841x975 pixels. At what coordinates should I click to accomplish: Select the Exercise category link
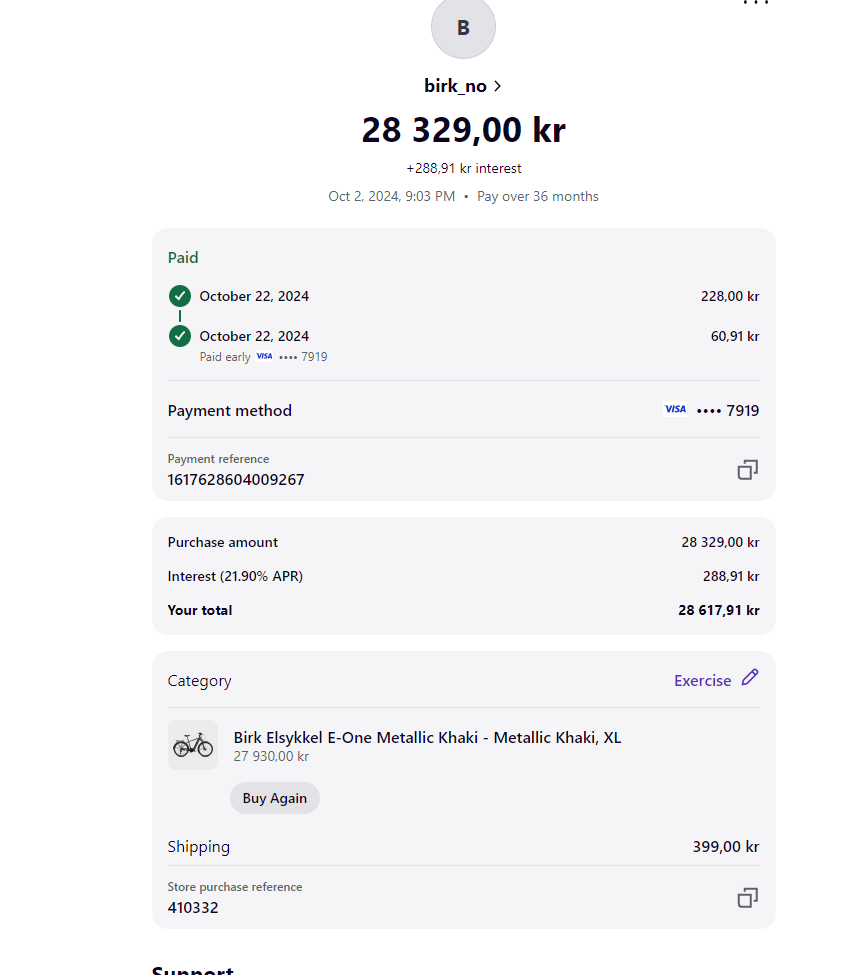[x=702, y=681]
